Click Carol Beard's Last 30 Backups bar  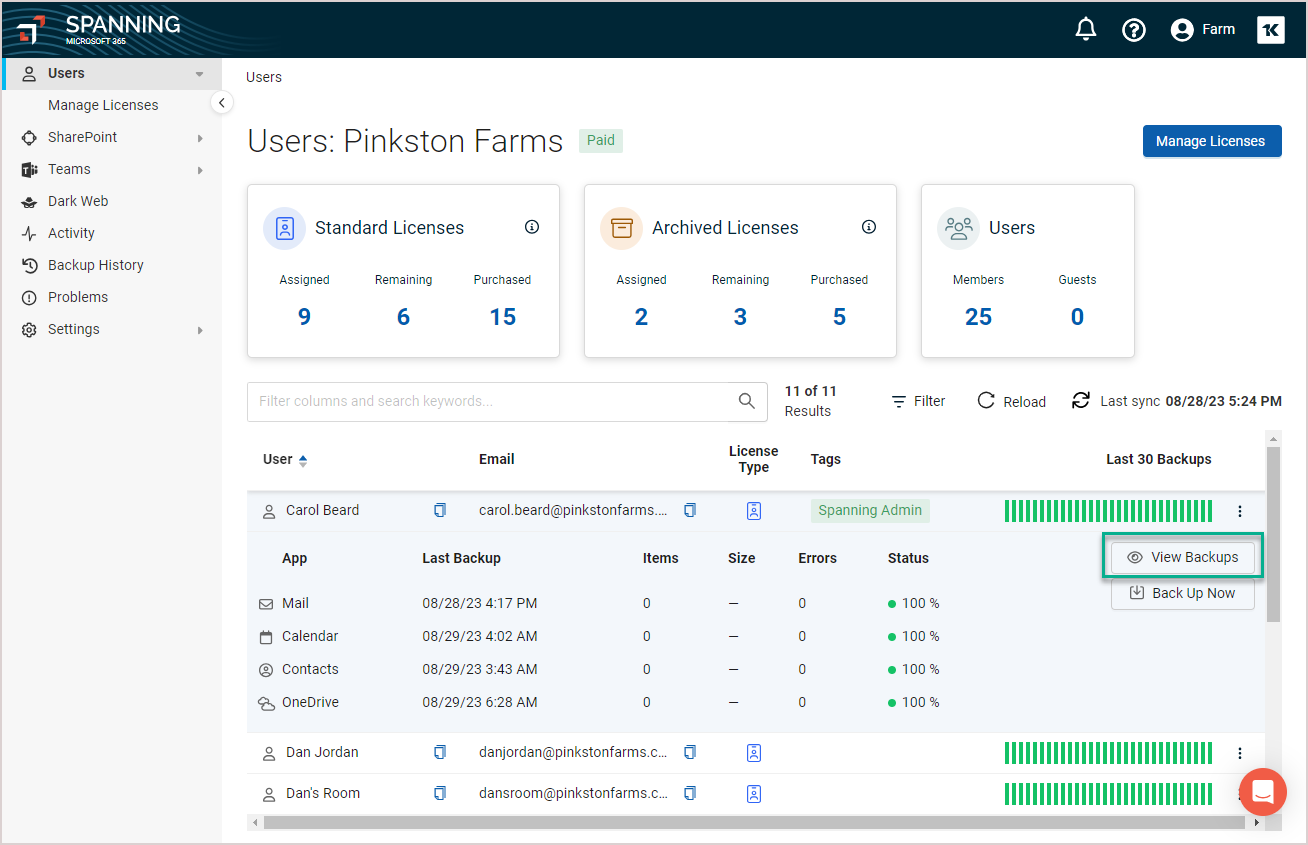point(1108,511)
